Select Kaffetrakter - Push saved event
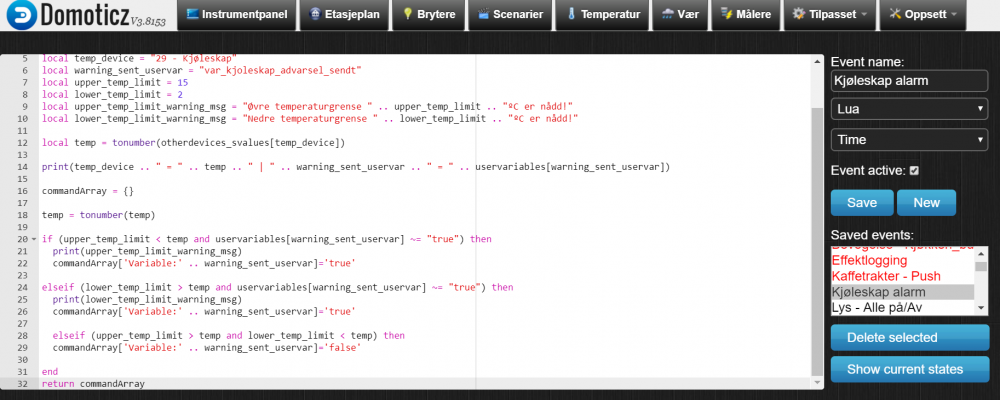Image resolution: width=1000 pixels, height=400 pixels. (x=889, y=275)
